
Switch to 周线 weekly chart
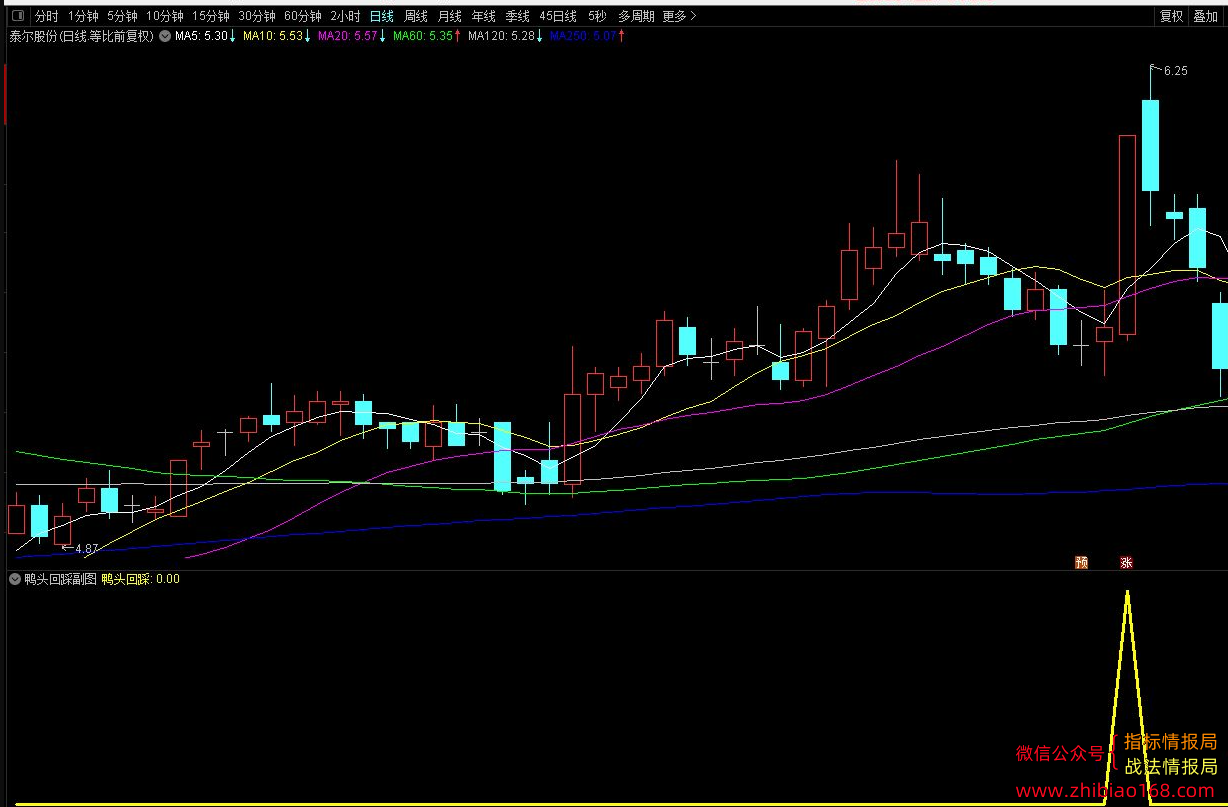click(x=416, y=16)
